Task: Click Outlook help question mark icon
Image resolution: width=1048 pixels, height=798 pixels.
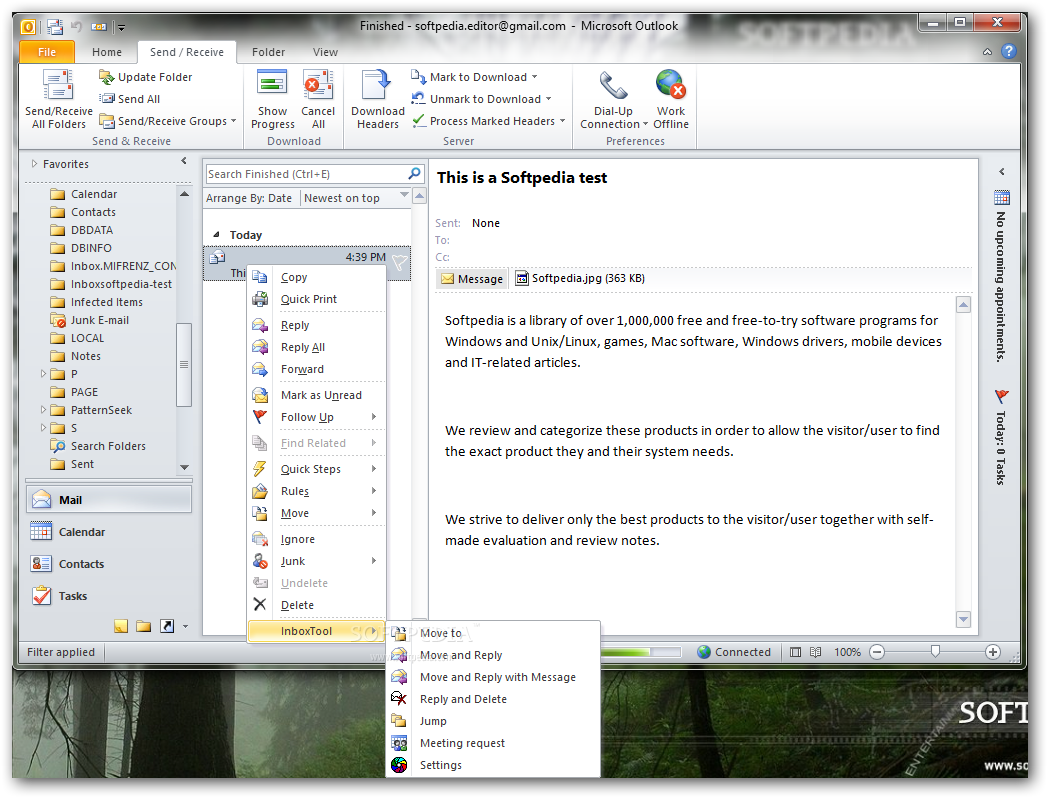Action: [1009, 51]
